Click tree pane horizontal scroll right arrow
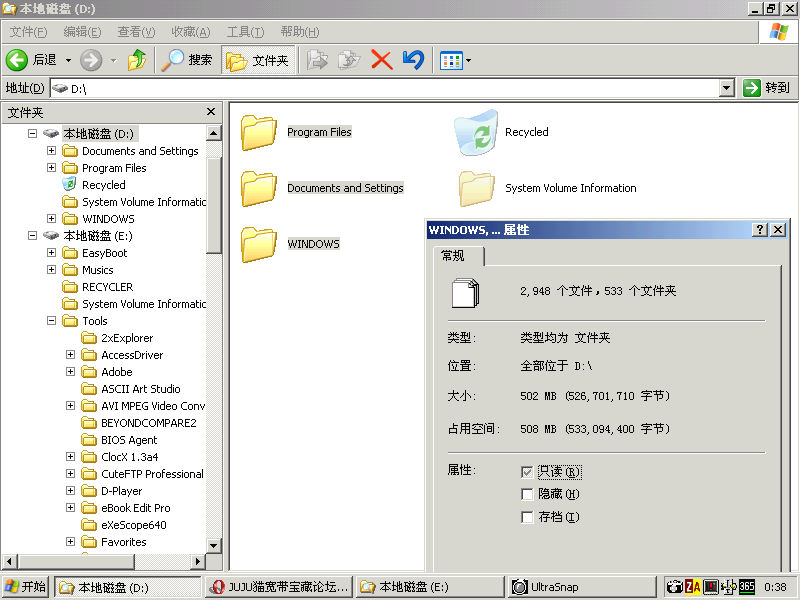The width and height of the screenshot is (800, 600). click(198, 562)
